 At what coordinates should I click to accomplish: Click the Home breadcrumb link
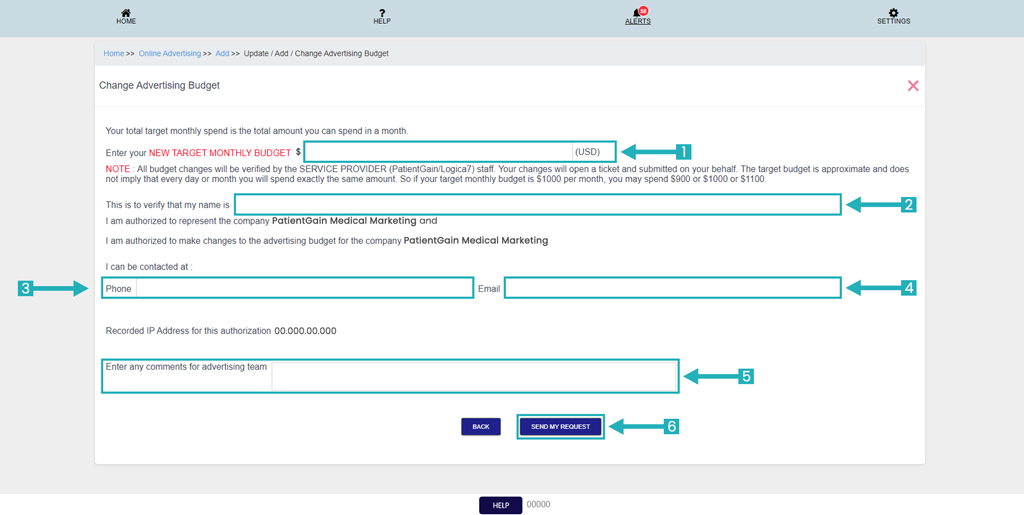[x=113, y=53]
